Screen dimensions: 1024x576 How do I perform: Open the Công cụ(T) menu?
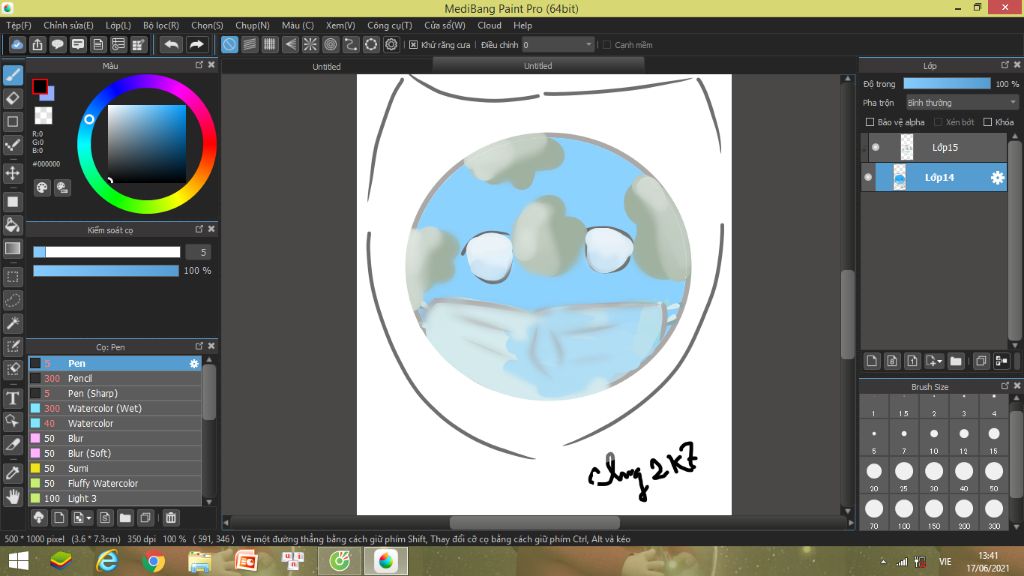coord(389,25)
